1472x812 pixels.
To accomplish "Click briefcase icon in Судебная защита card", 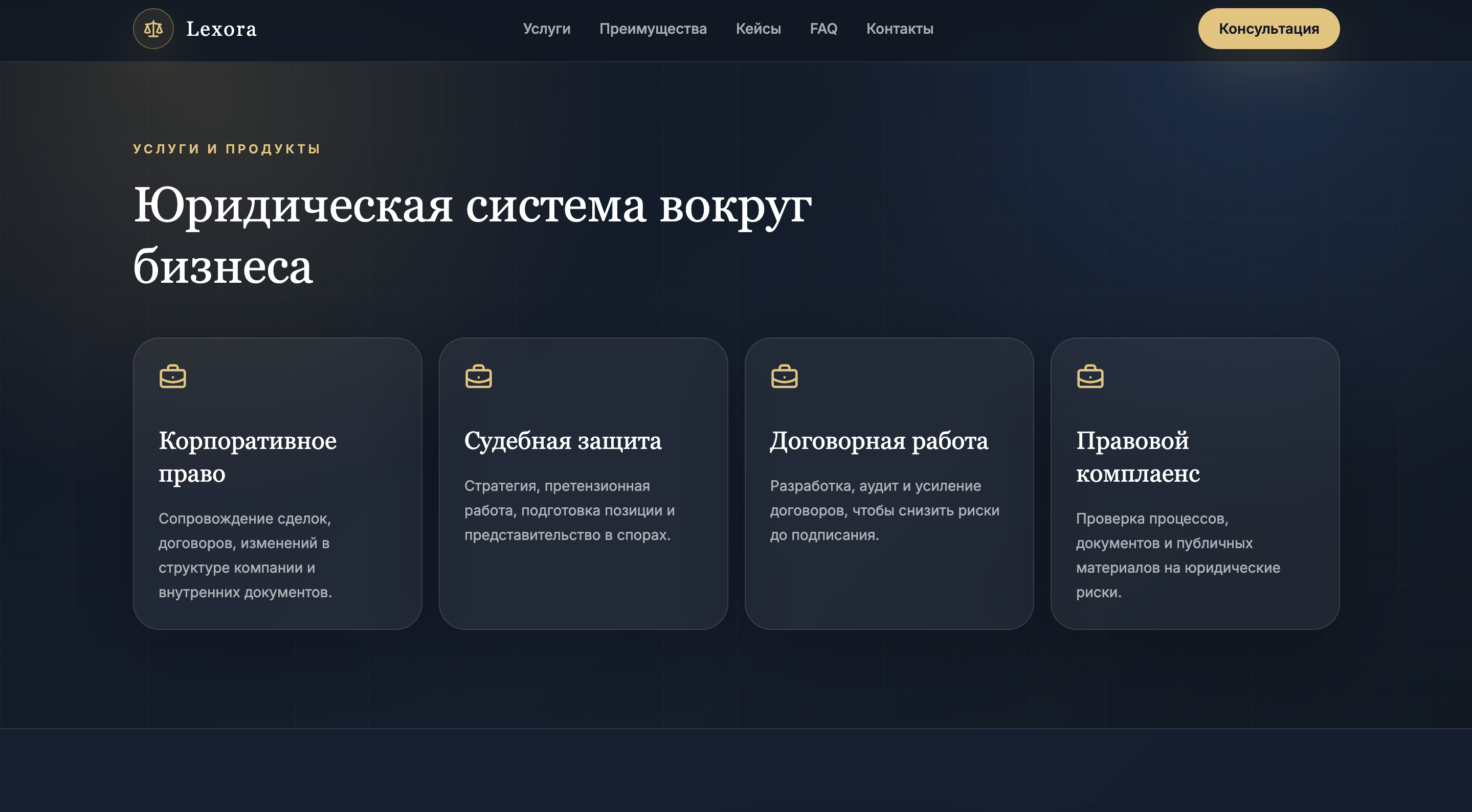I will (x=478, y=376).
